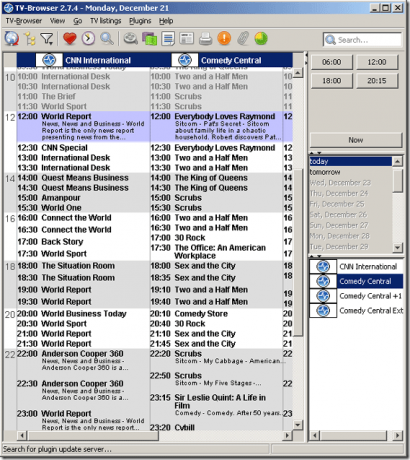Click the Comedy Central header logo icon

[185, 60]
